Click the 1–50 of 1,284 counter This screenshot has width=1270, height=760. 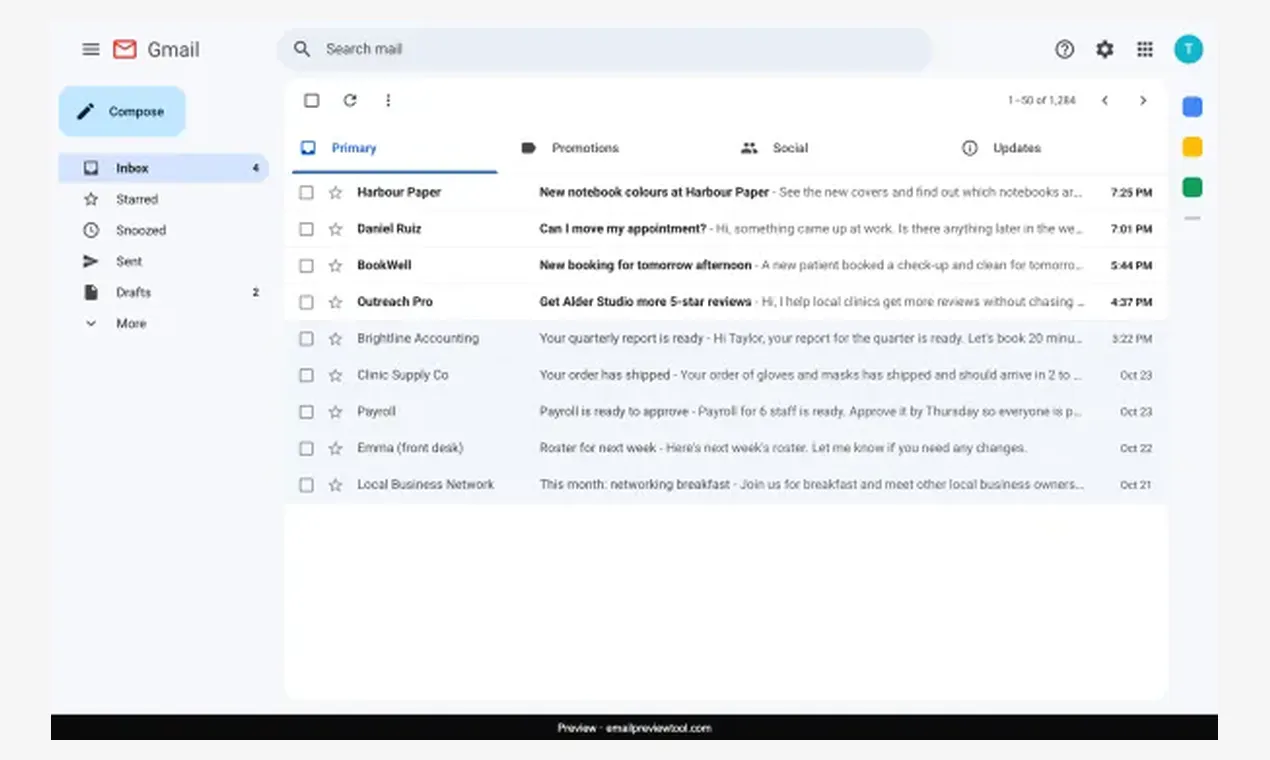point(1041,100)
